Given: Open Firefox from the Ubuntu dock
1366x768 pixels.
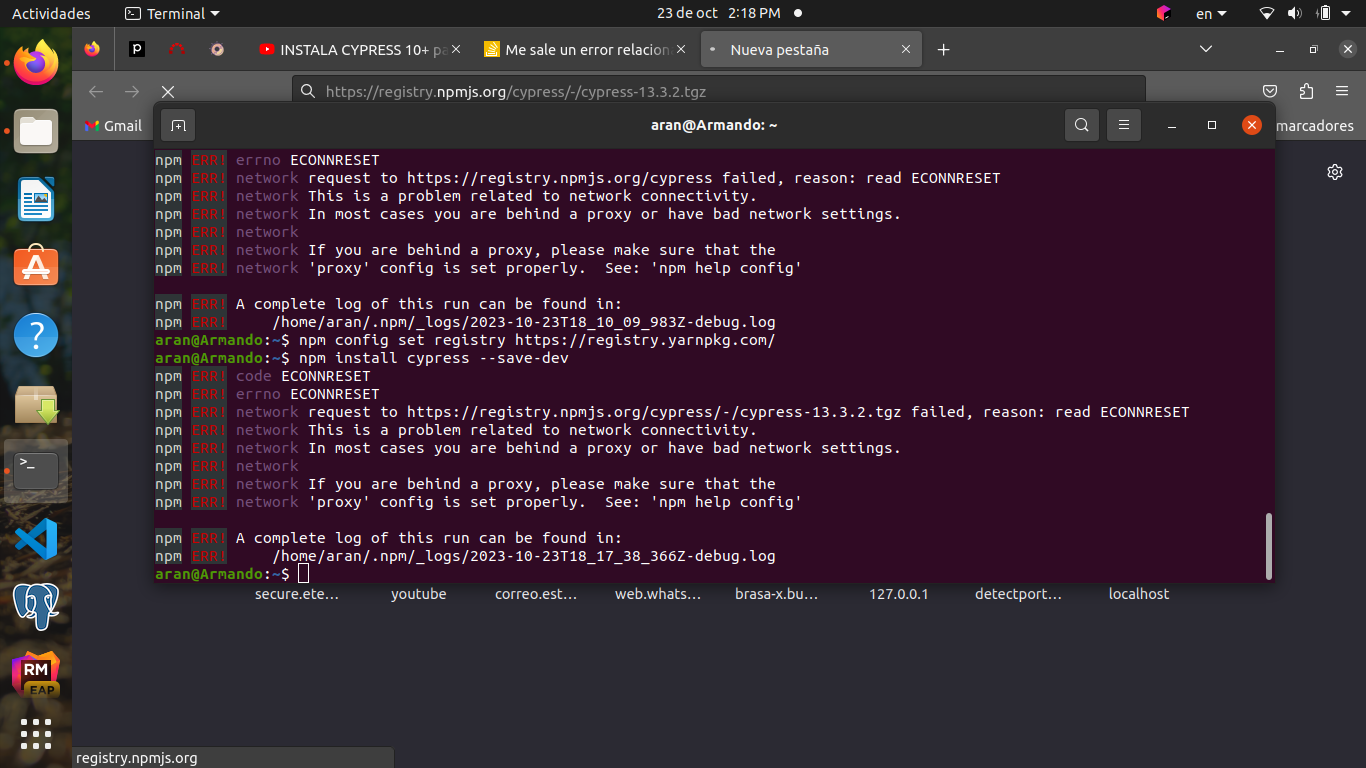Looking at the screenshot, I should tap(36, 63).
